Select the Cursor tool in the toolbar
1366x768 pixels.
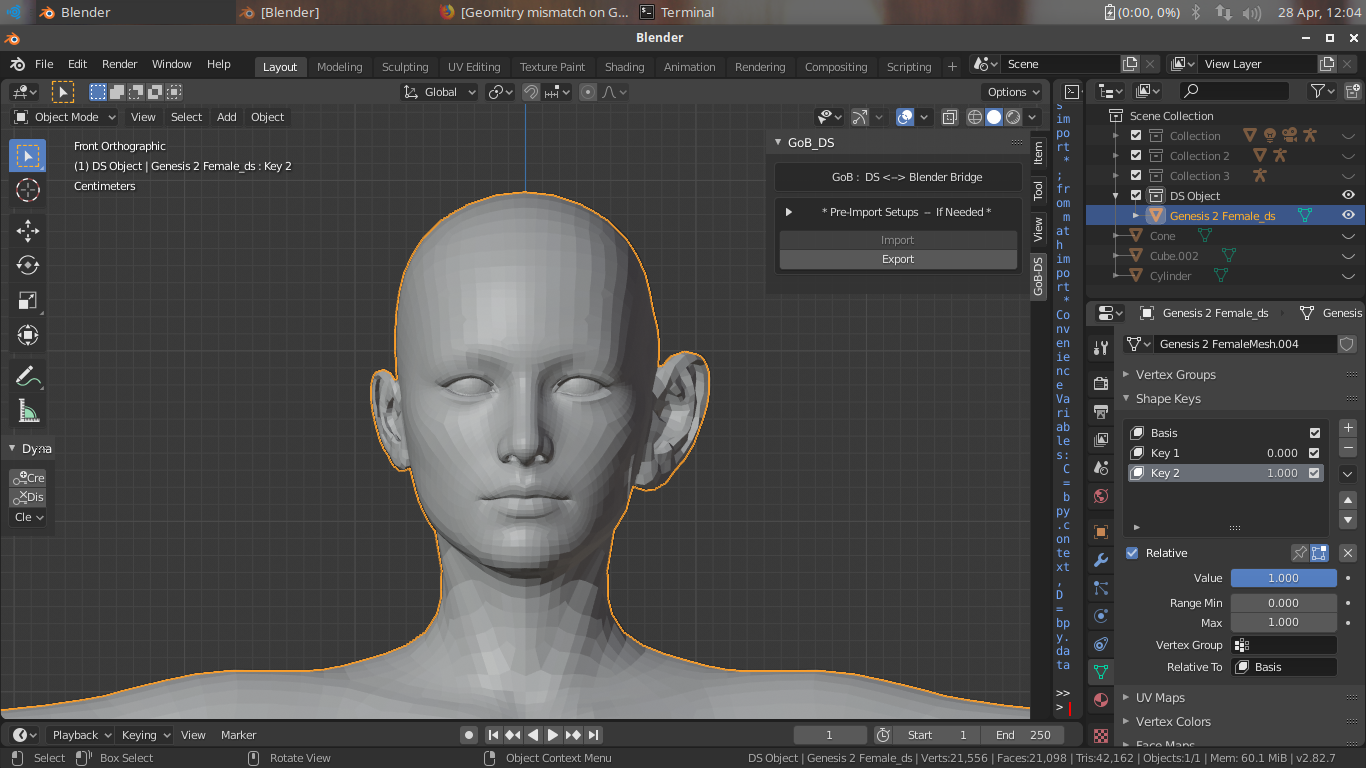coord(28,190)
